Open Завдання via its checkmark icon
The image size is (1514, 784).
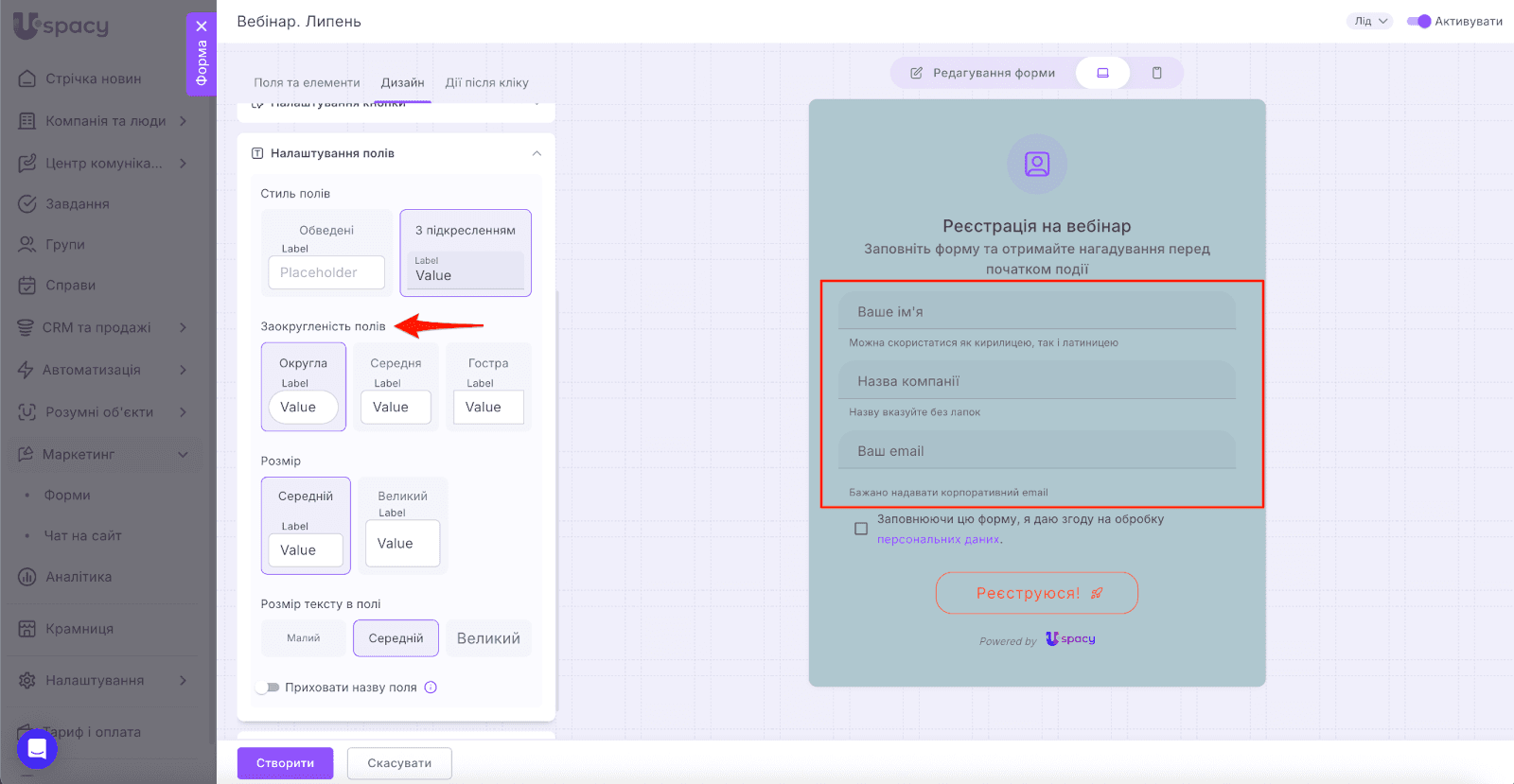pos(27,203)
